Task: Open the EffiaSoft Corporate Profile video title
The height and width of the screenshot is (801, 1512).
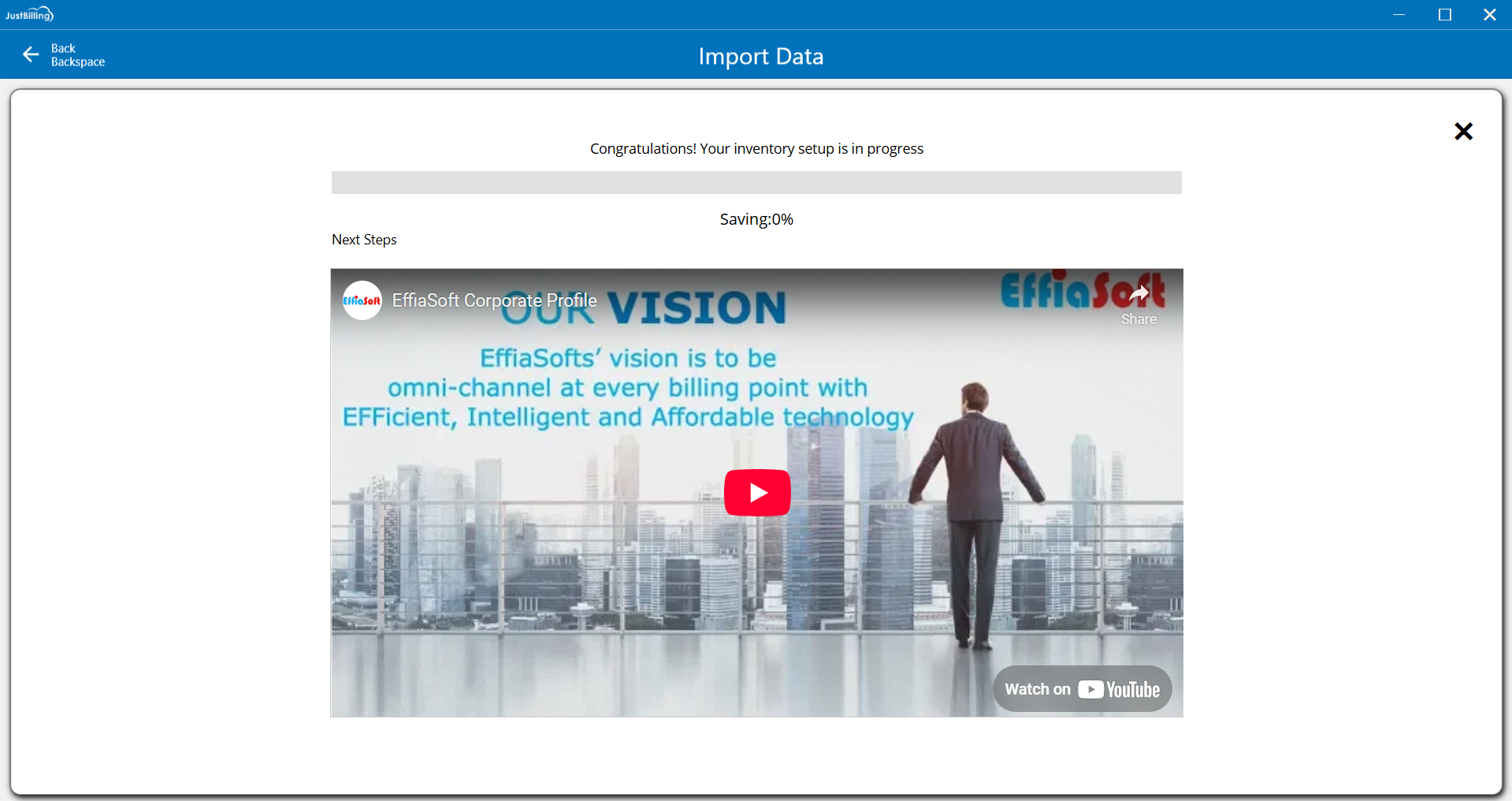Action: [494, 300]
